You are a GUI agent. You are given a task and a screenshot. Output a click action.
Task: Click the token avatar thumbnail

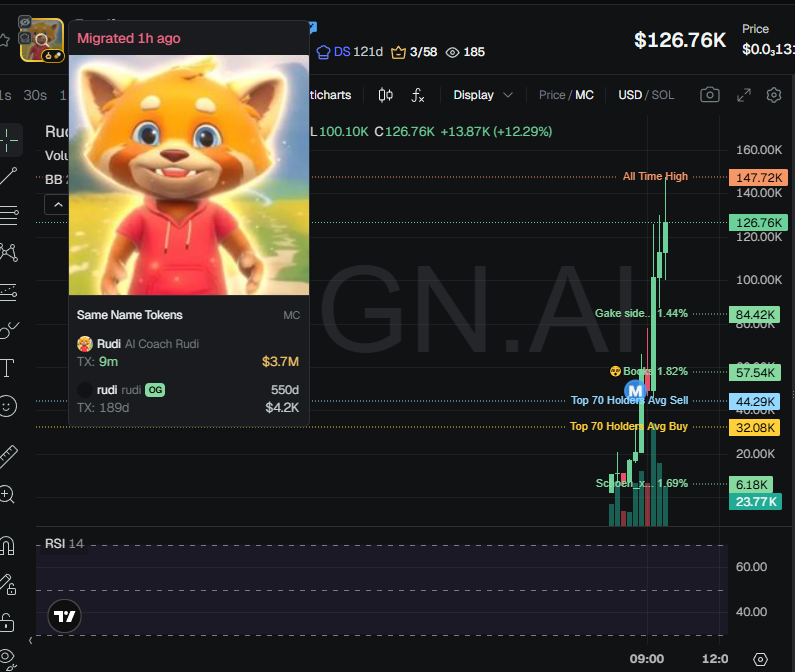42,40
